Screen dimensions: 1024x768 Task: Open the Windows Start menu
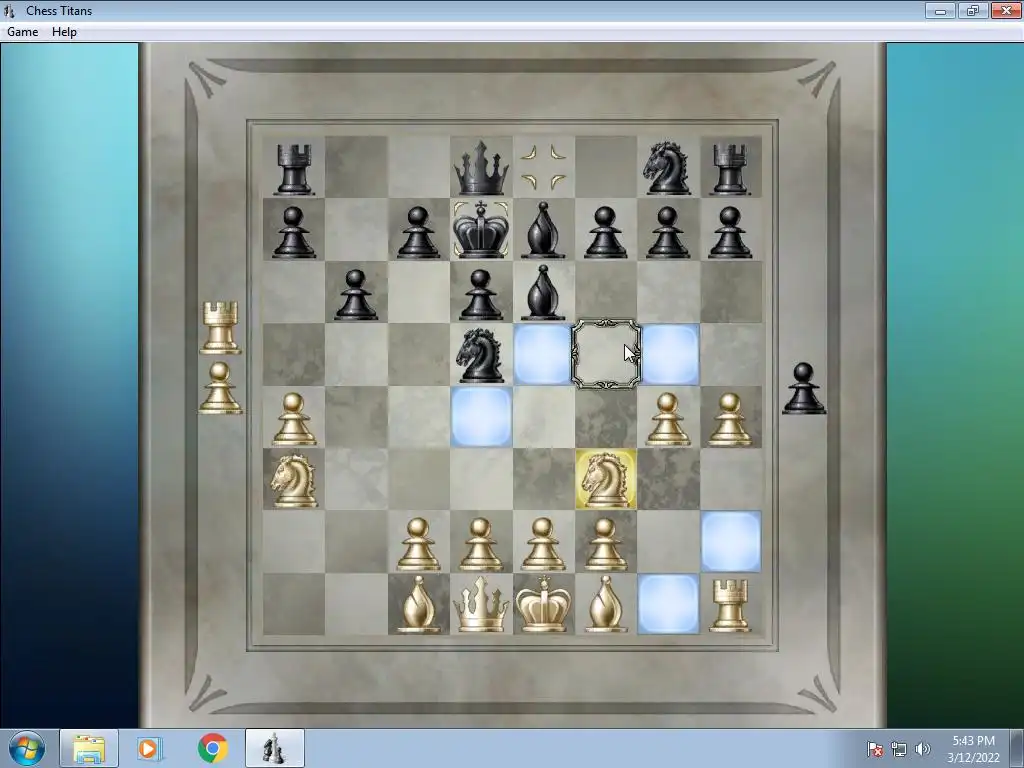coord(27,748)
